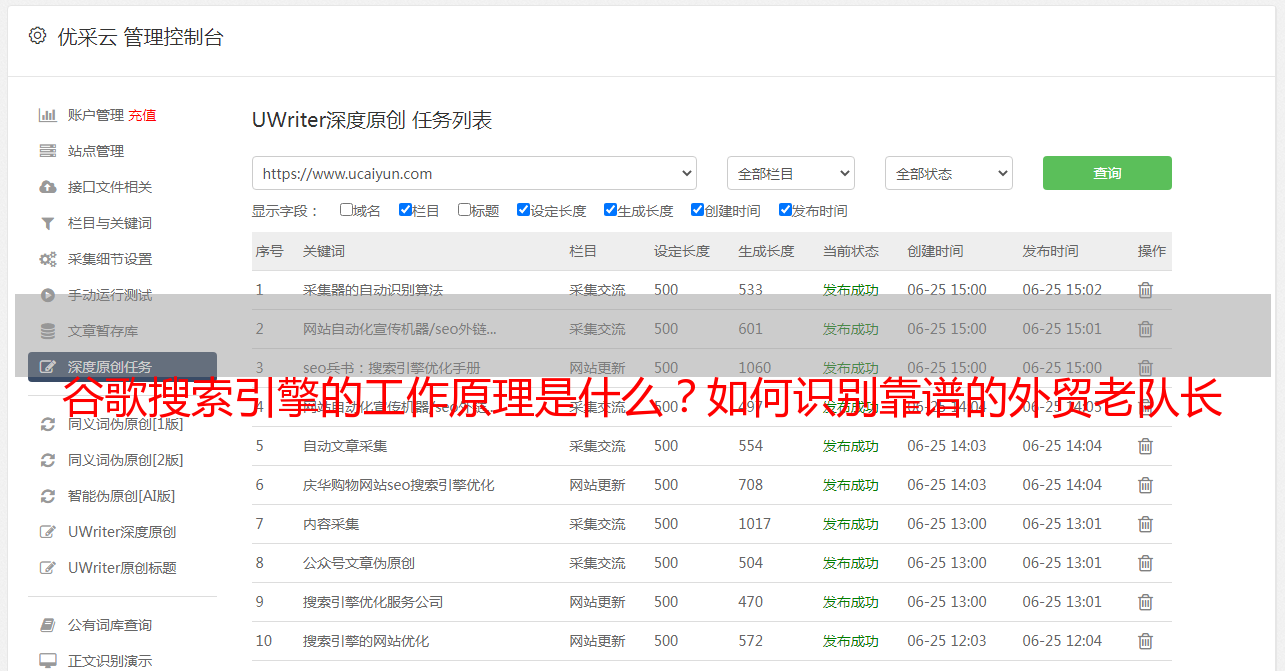Click the red 充值 link
The height and width of the screenshot is (671, 1285).
click(142, 115)
